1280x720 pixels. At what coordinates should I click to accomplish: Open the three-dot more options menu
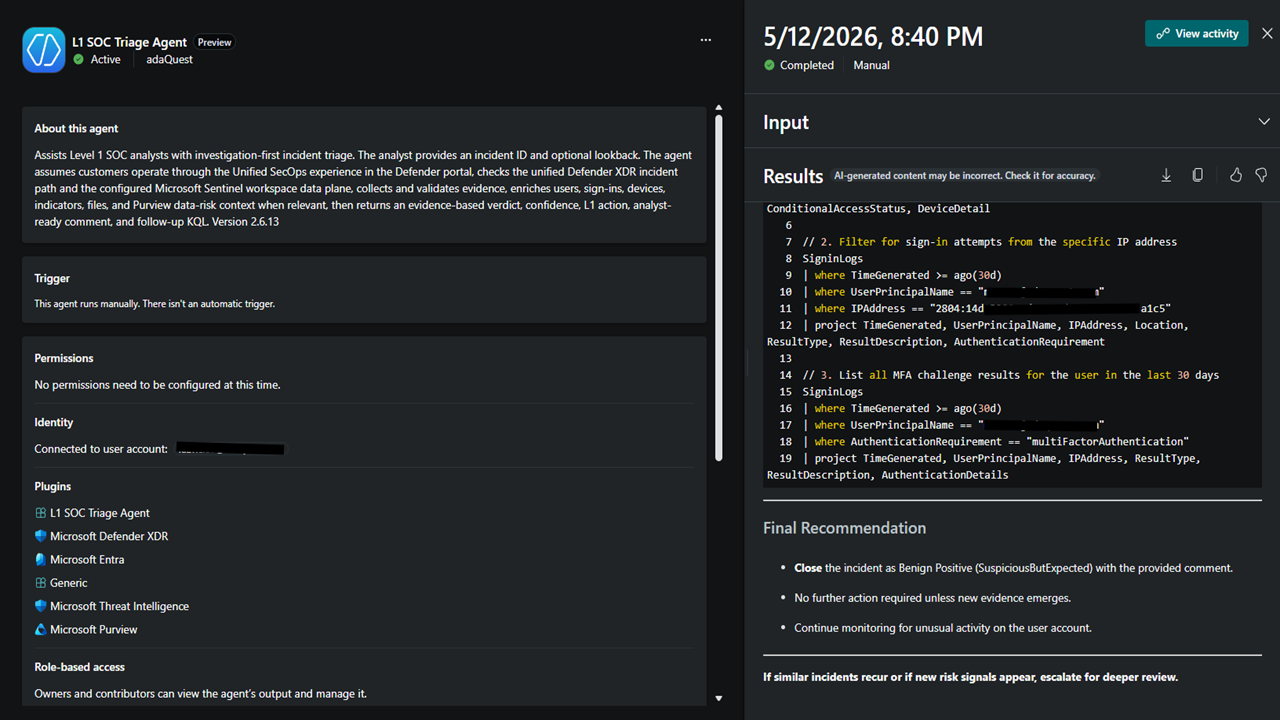pyautogui.click(x=706, y=40)
